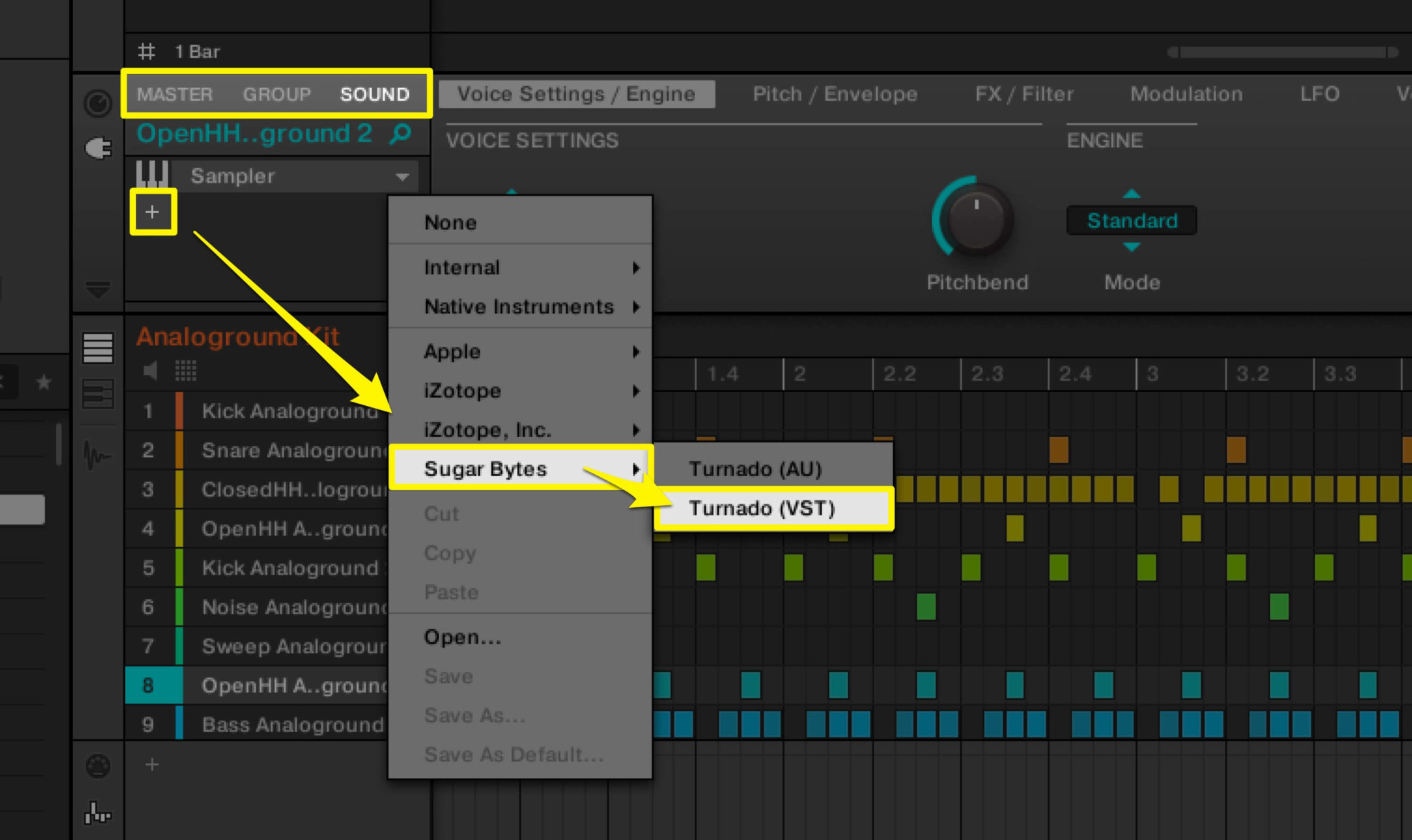Choose Turnado (AU) plug-in
This screenshot has height=840, width=1412.
click(x=774, y=469)
